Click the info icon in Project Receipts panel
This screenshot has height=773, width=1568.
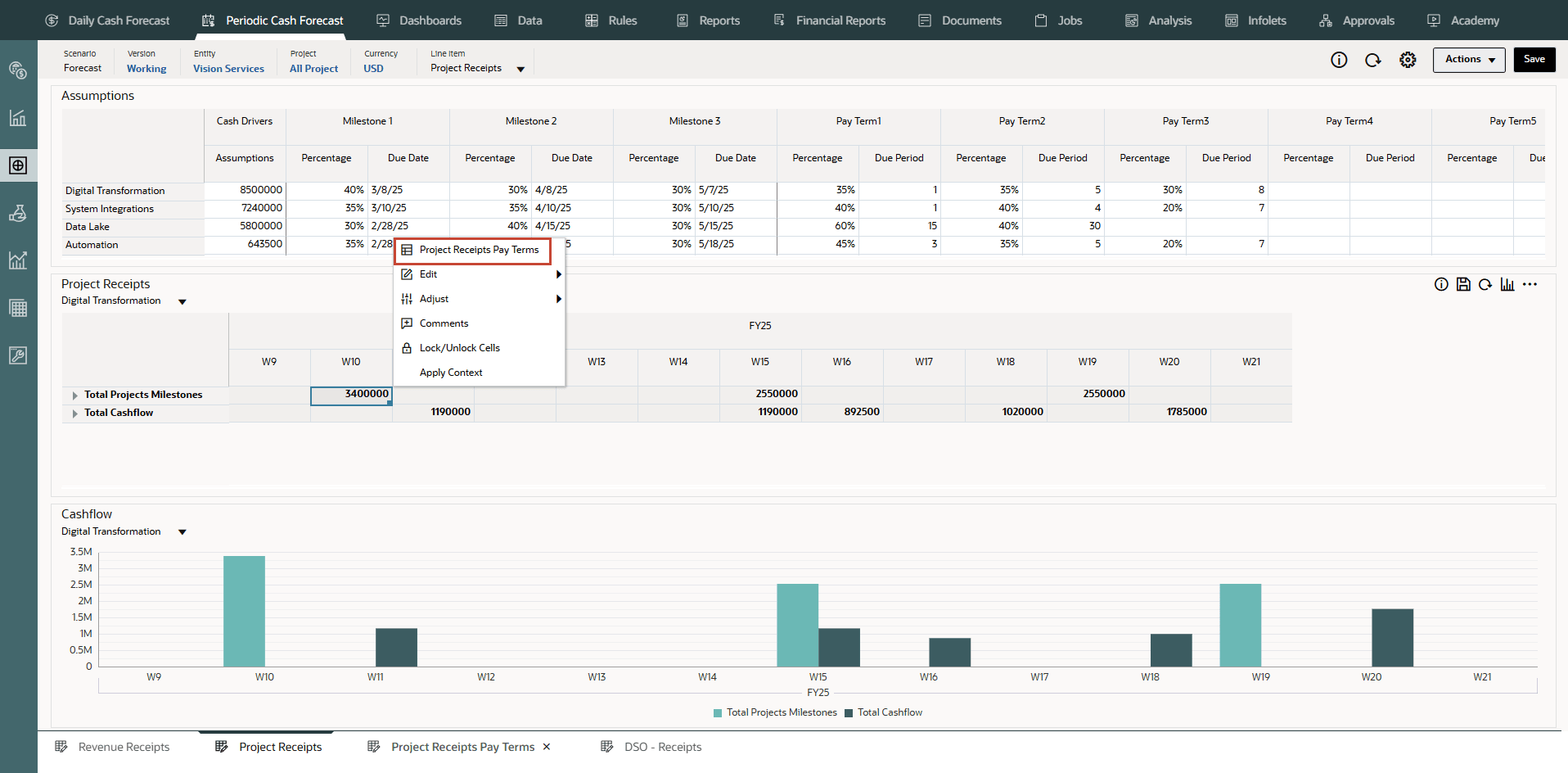(1441, 284)
